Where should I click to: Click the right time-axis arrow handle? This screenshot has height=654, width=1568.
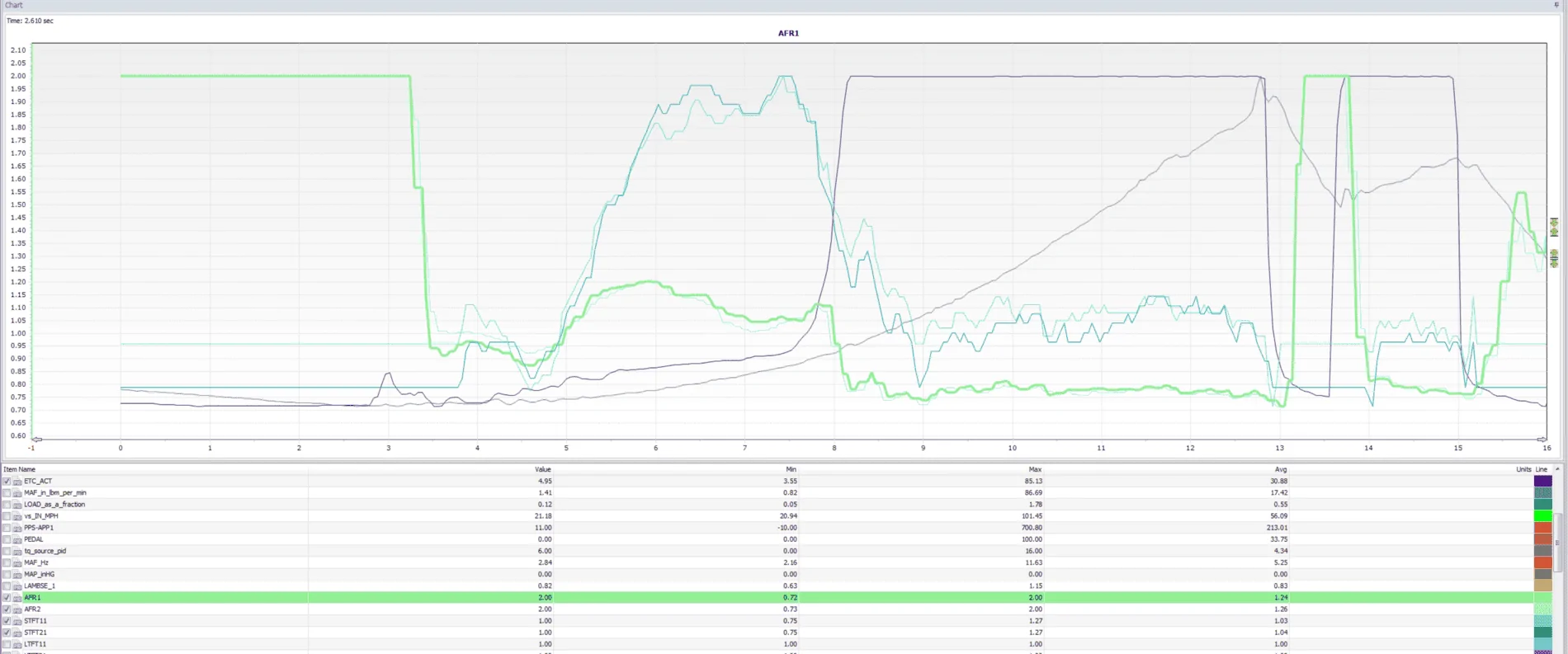(x=1542, y=440)
